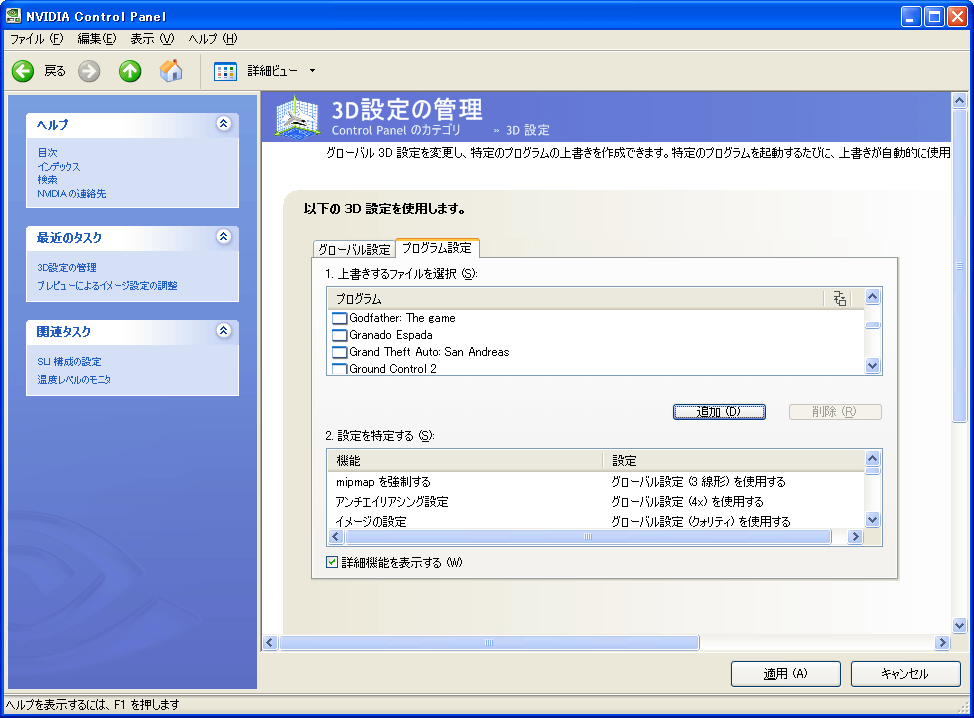The image size is (974, 718).
Task: Select the アンチエイリアシング設定 row
Action: 393,502
